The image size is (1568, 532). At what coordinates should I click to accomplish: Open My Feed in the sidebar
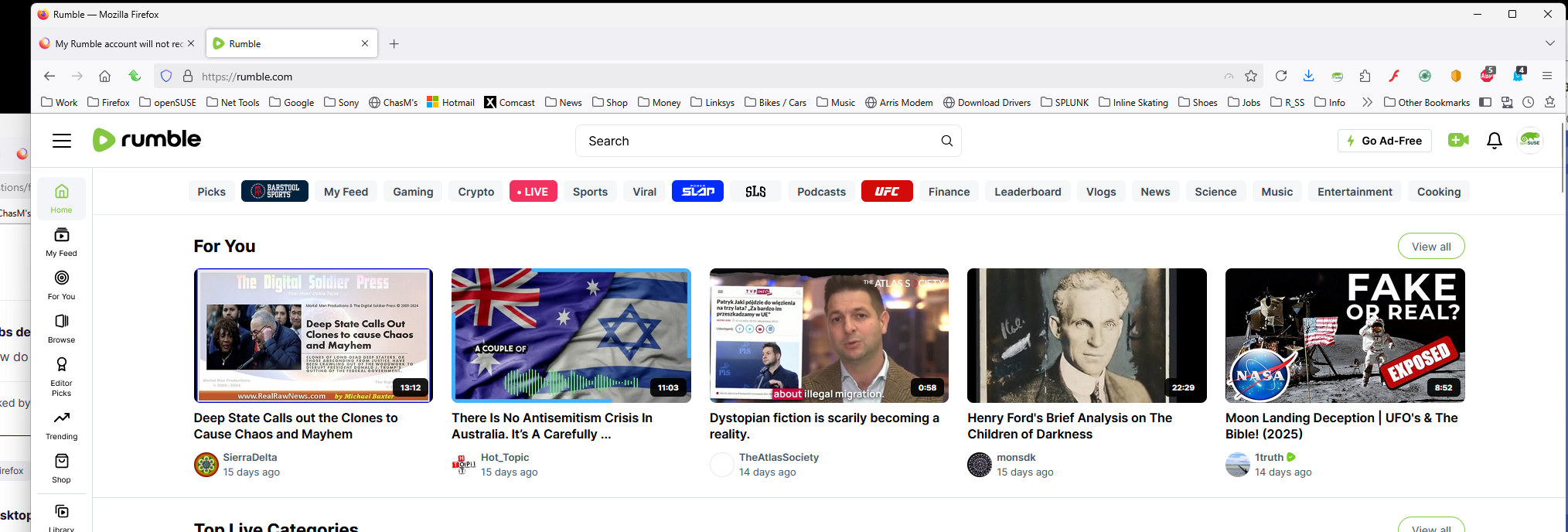(x=62, y=241)
